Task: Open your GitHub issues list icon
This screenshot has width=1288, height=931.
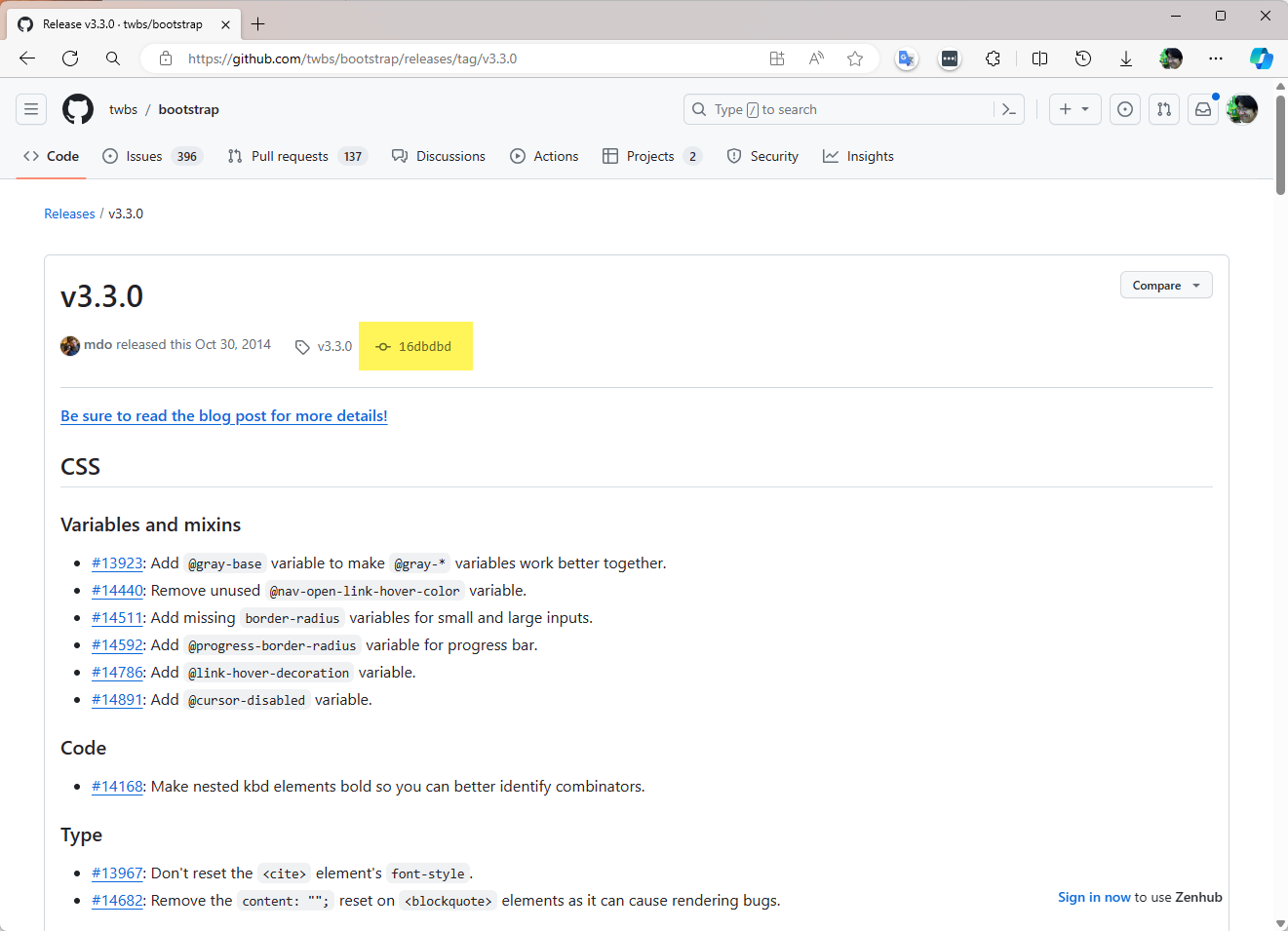Action: coord(1125,109)
